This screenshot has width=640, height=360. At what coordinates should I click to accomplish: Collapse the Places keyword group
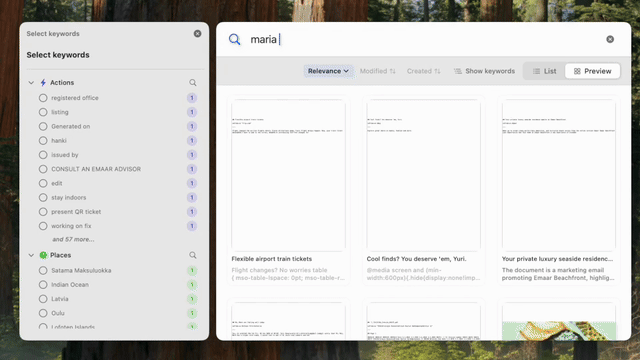(31, 255)
